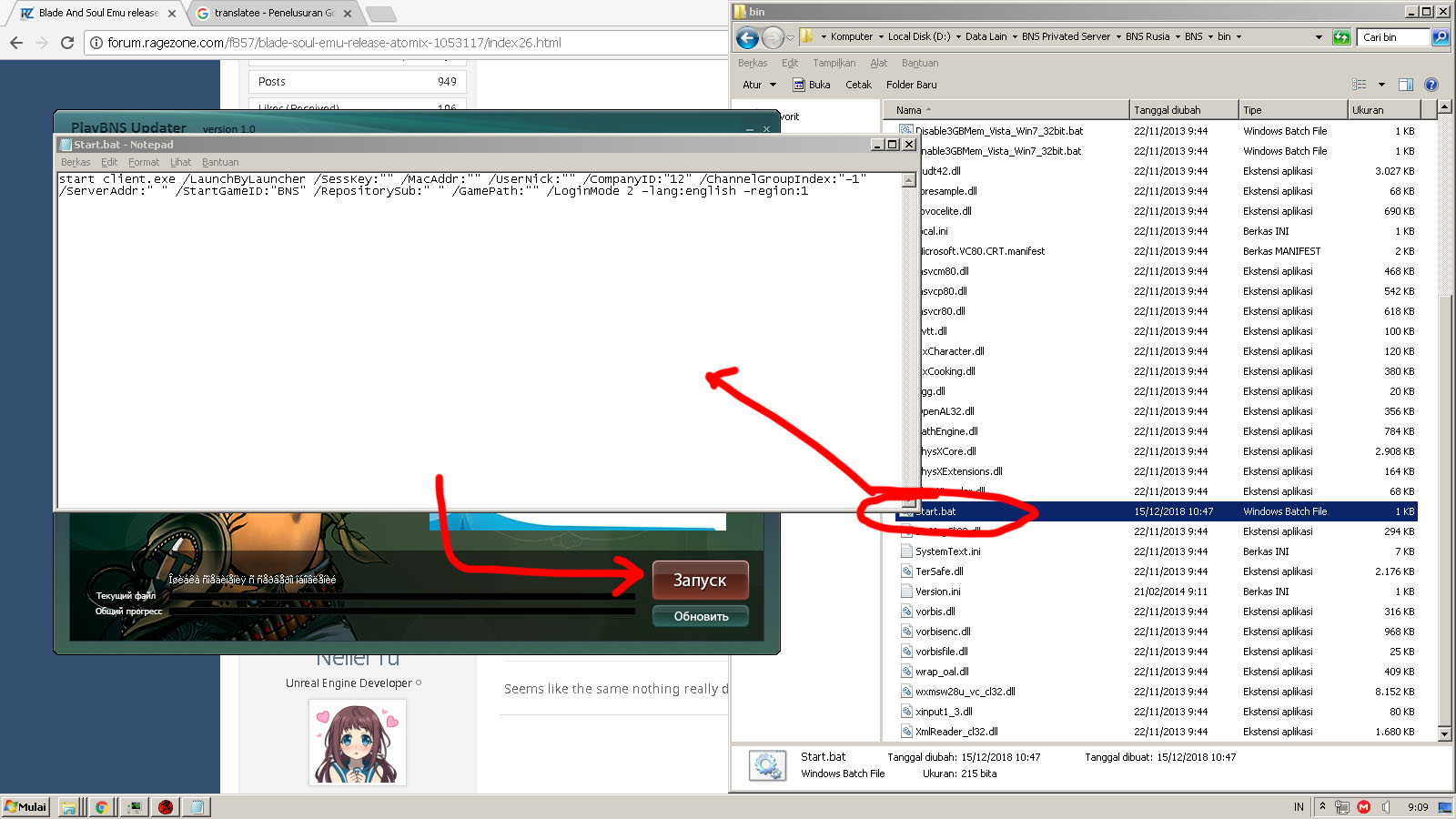
Task: Click the forum user's anime avatar
Action: coord(358,742)
